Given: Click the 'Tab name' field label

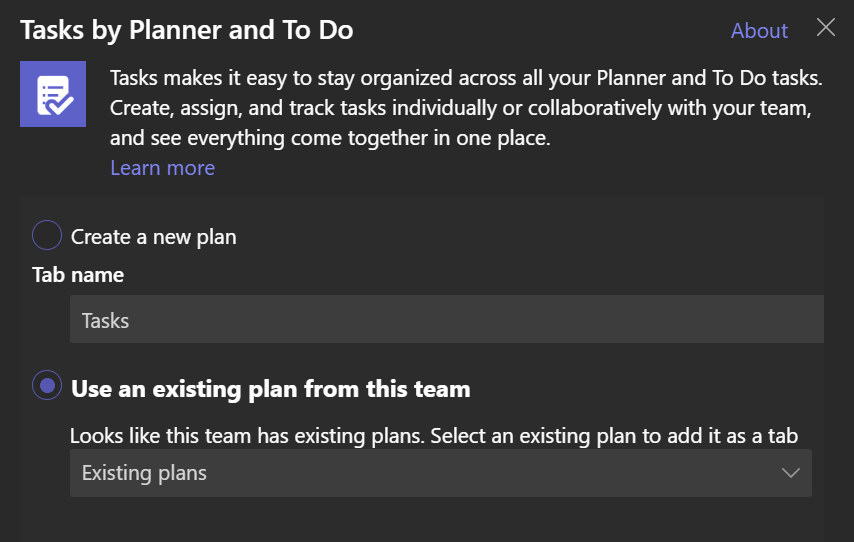Looking at the screenshot, I should [78, 275].
